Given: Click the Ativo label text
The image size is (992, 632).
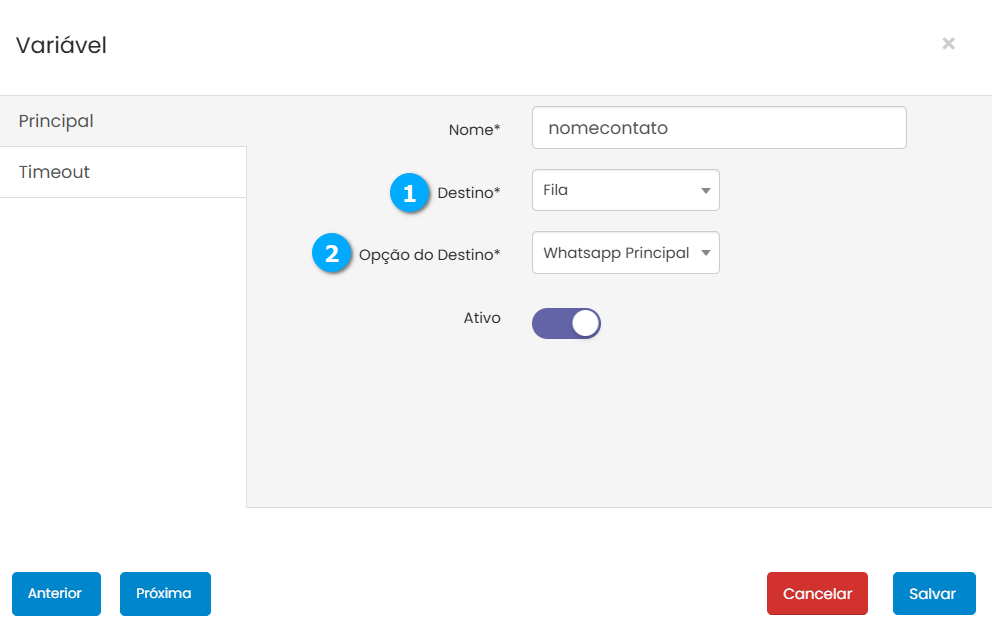Looking at the screenshot, I should [482, 318].
